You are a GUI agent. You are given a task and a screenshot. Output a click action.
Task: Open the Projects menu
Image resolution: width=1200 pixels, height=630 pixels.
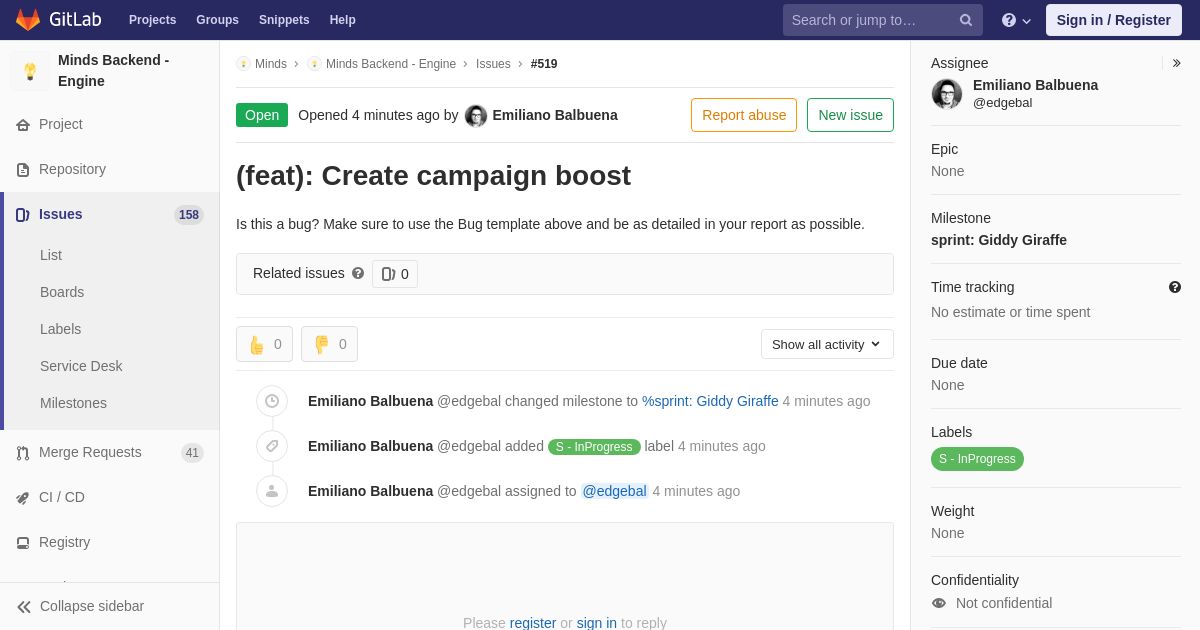[x=152, y=20]
